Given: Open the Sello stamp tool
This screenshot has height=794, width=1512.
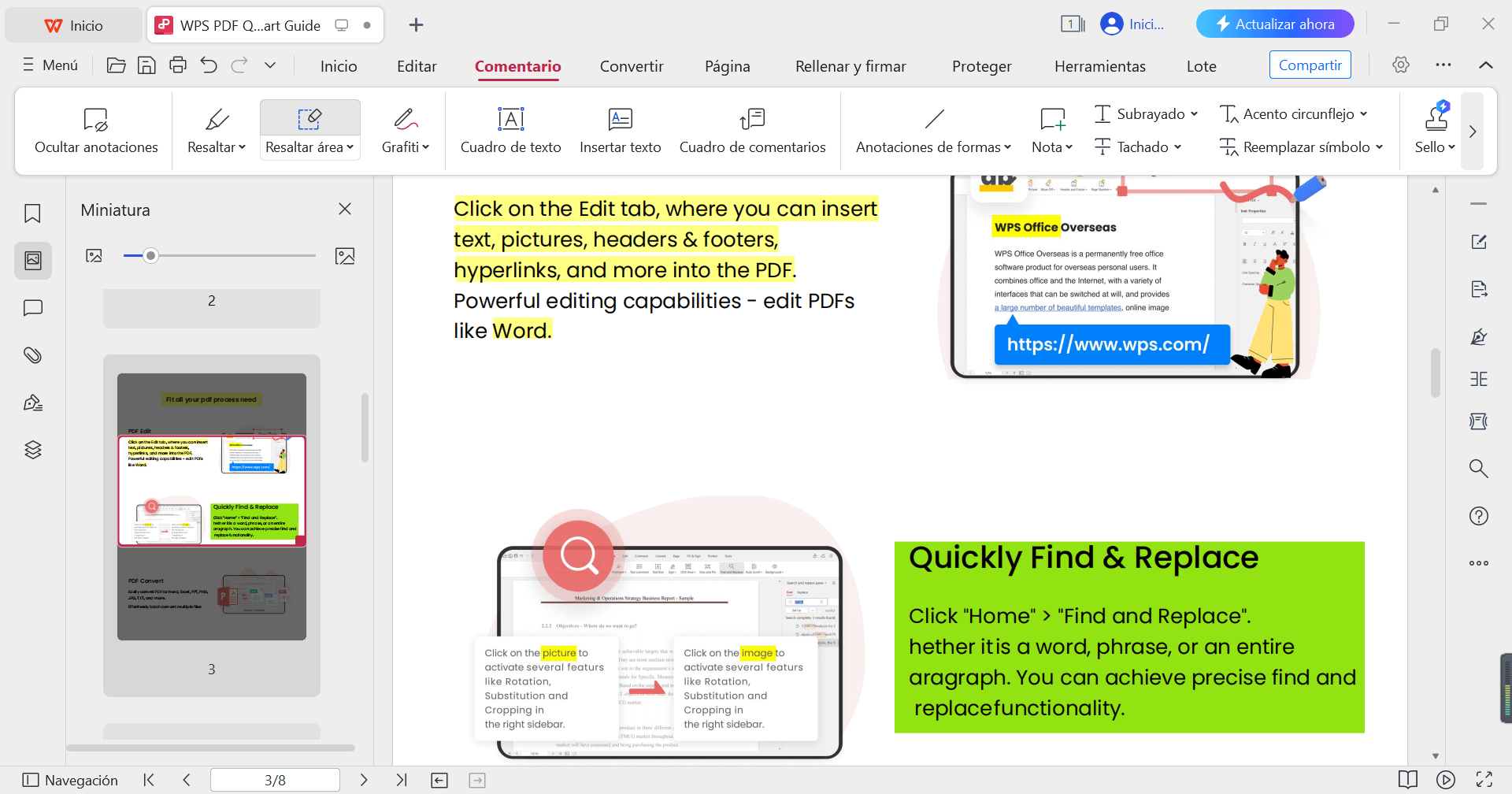Looking at the screenshot, I should [x=1435, y=130].
